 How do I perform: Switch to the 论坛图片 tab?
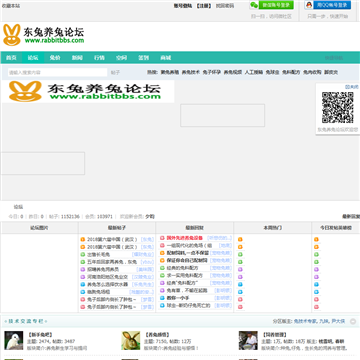click(x=39, y=228)
